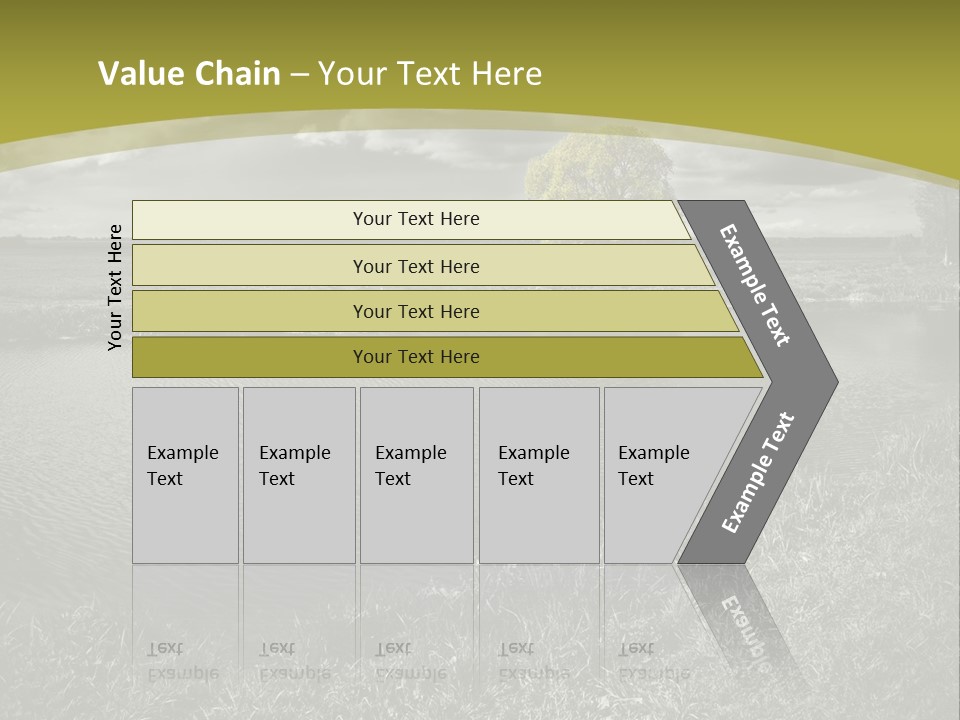
Task: Click the upper chevron arm 'Example Text'
Action: point(755,285)
